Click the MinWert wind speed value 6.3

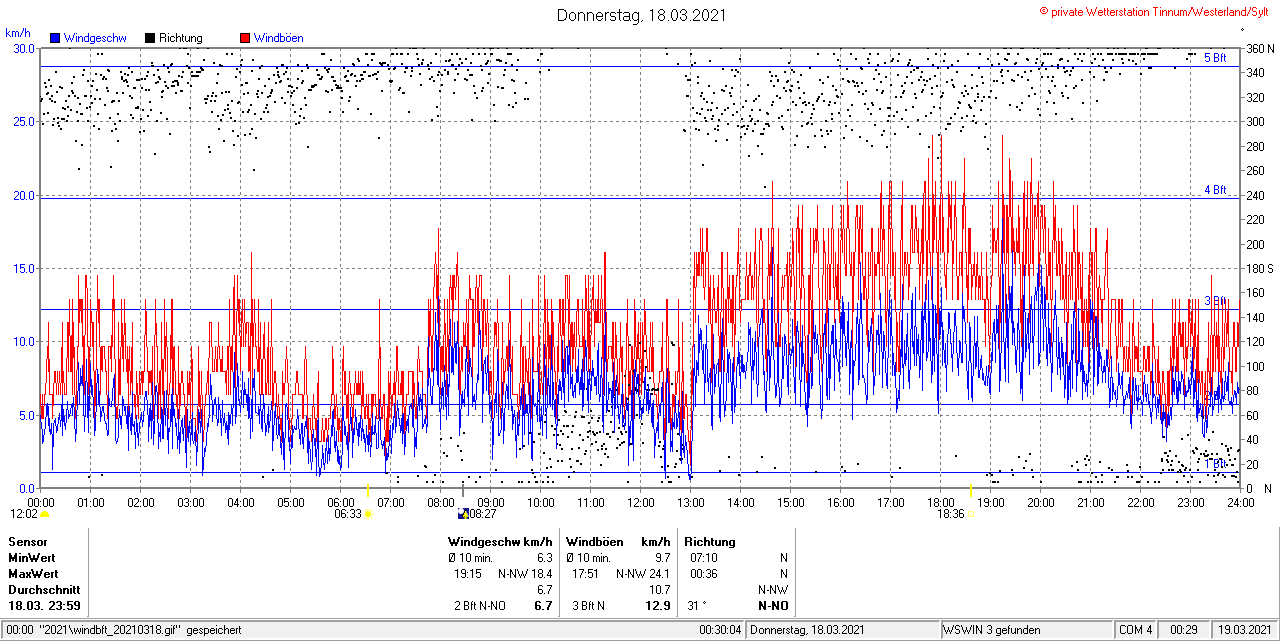tap(545, 558)
